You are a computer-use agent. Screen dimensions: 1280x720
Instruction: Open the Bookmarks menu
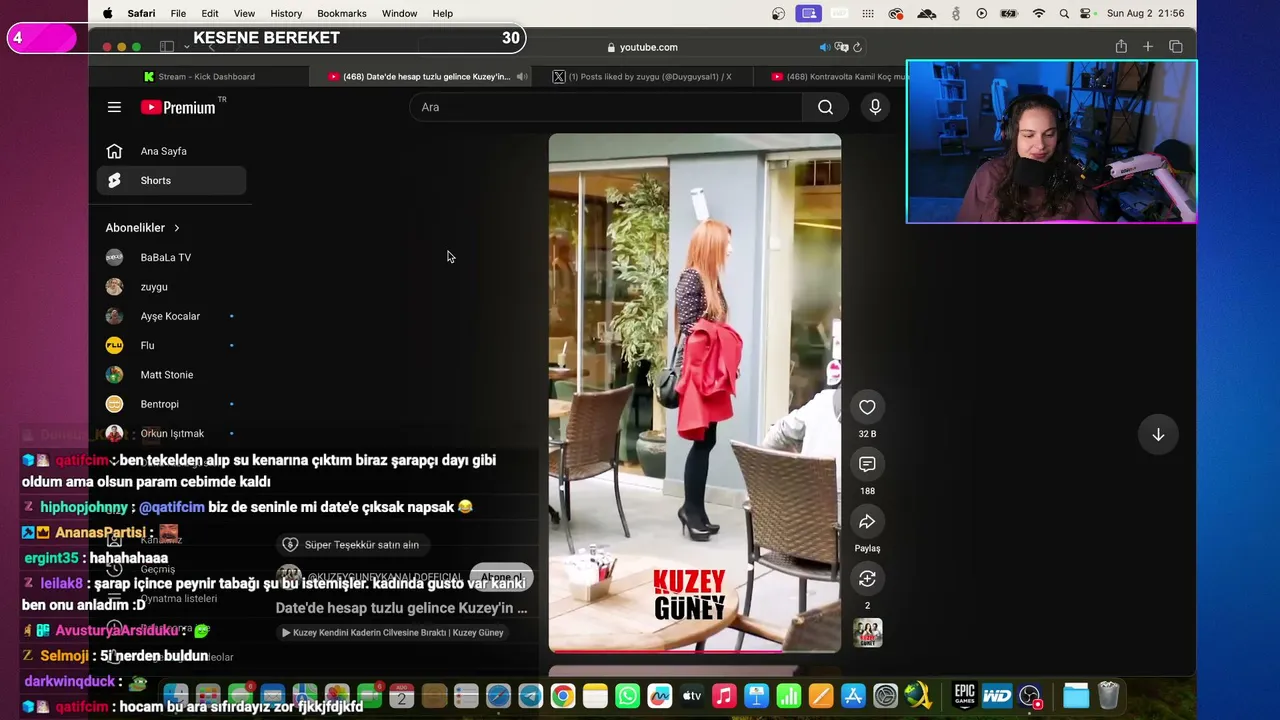342,13
